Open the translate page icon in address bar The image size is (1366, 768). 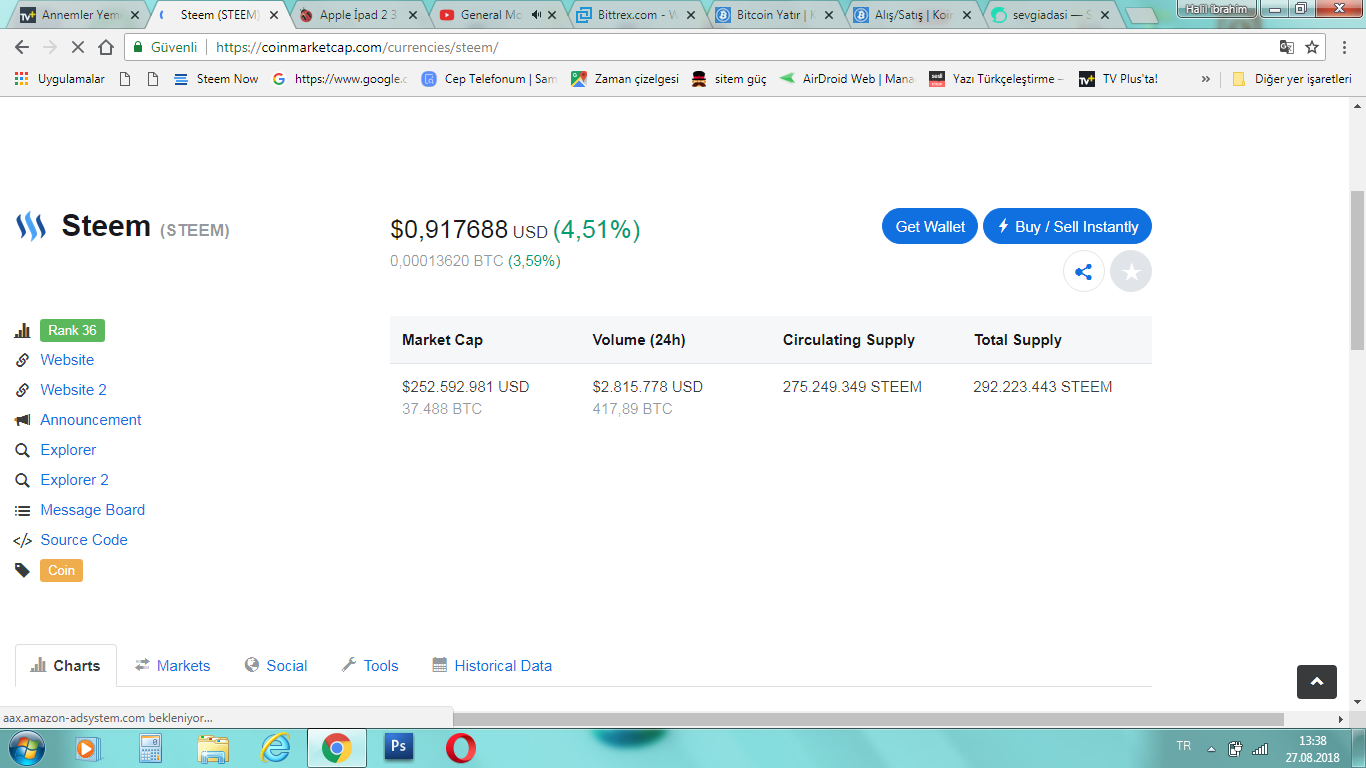point(1287,47)
